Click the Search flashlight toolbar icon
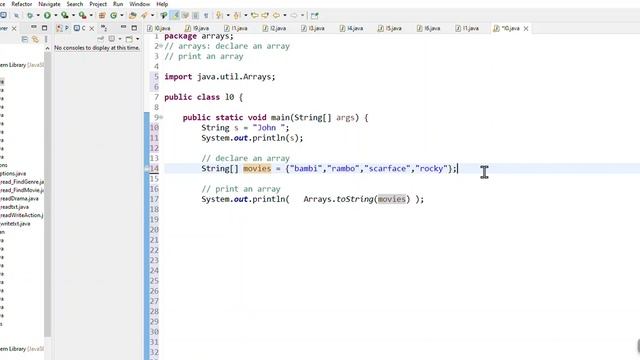Image resolution: width=640 pixels, height=360 pixels. [x=144, y=16]
